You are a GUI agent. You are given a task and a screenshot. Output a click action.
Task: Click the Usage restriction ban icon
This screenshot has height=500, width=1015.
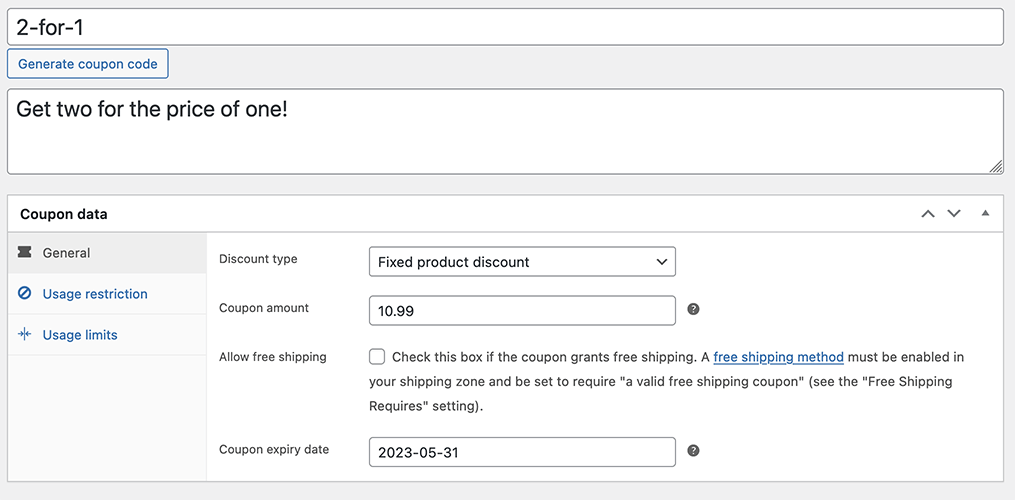[x=25, y=294]
